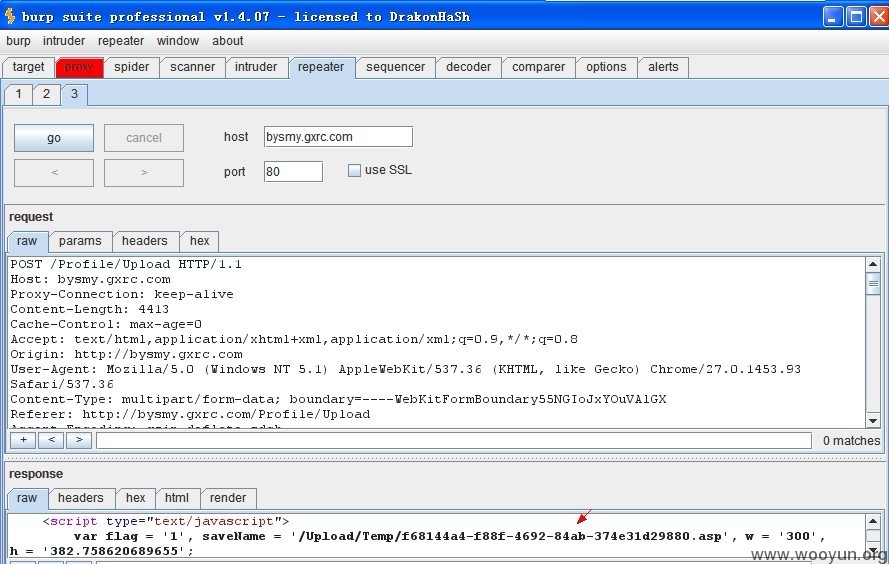Click the request scrollbar thumb
Screen dimensions: 889x564
[x=873, y=283]
